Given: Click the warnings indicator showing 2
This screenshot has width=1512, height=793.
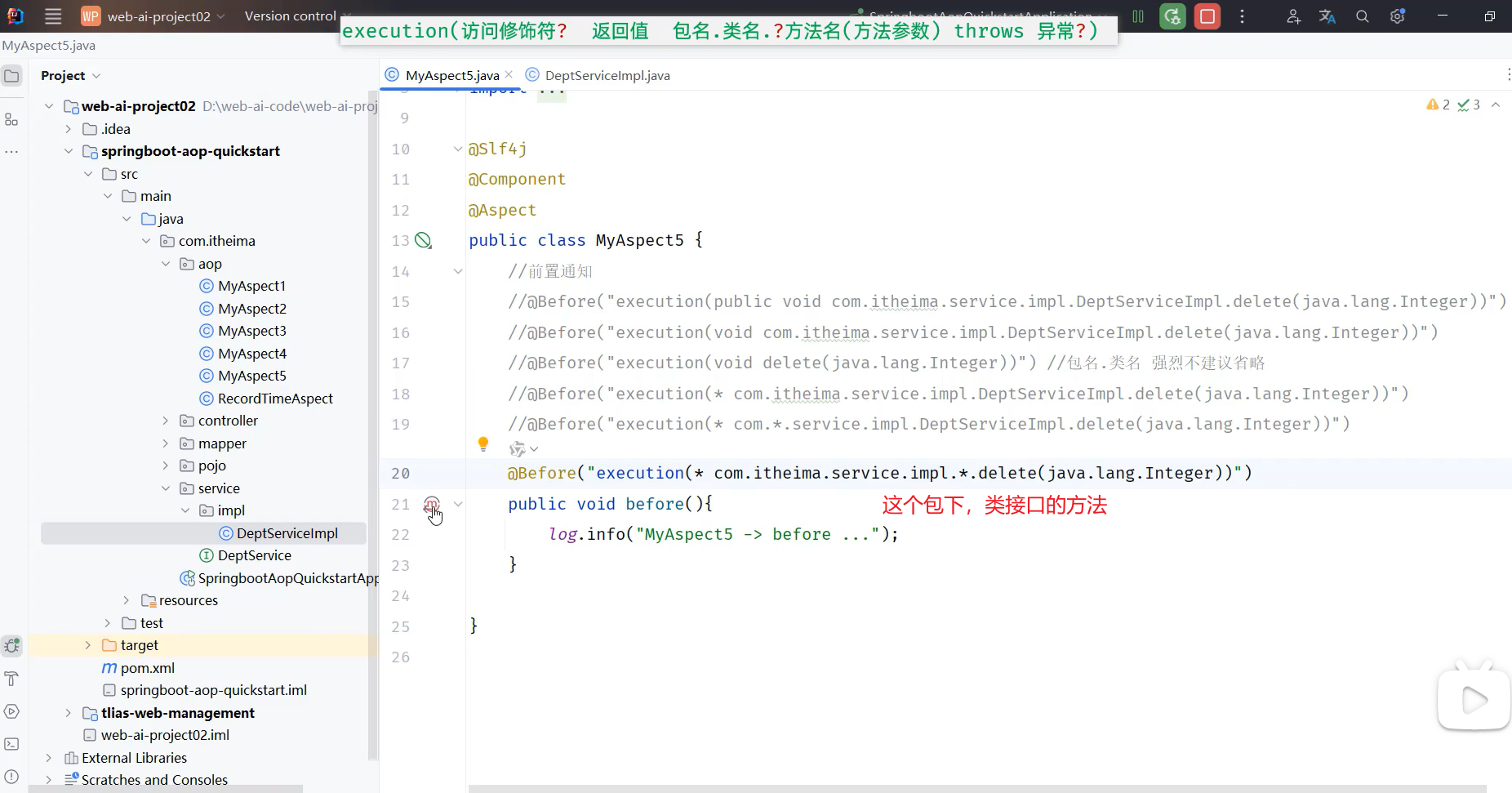Looking at the screenshot, I should pyautogui.click(x=1439, y=105).
